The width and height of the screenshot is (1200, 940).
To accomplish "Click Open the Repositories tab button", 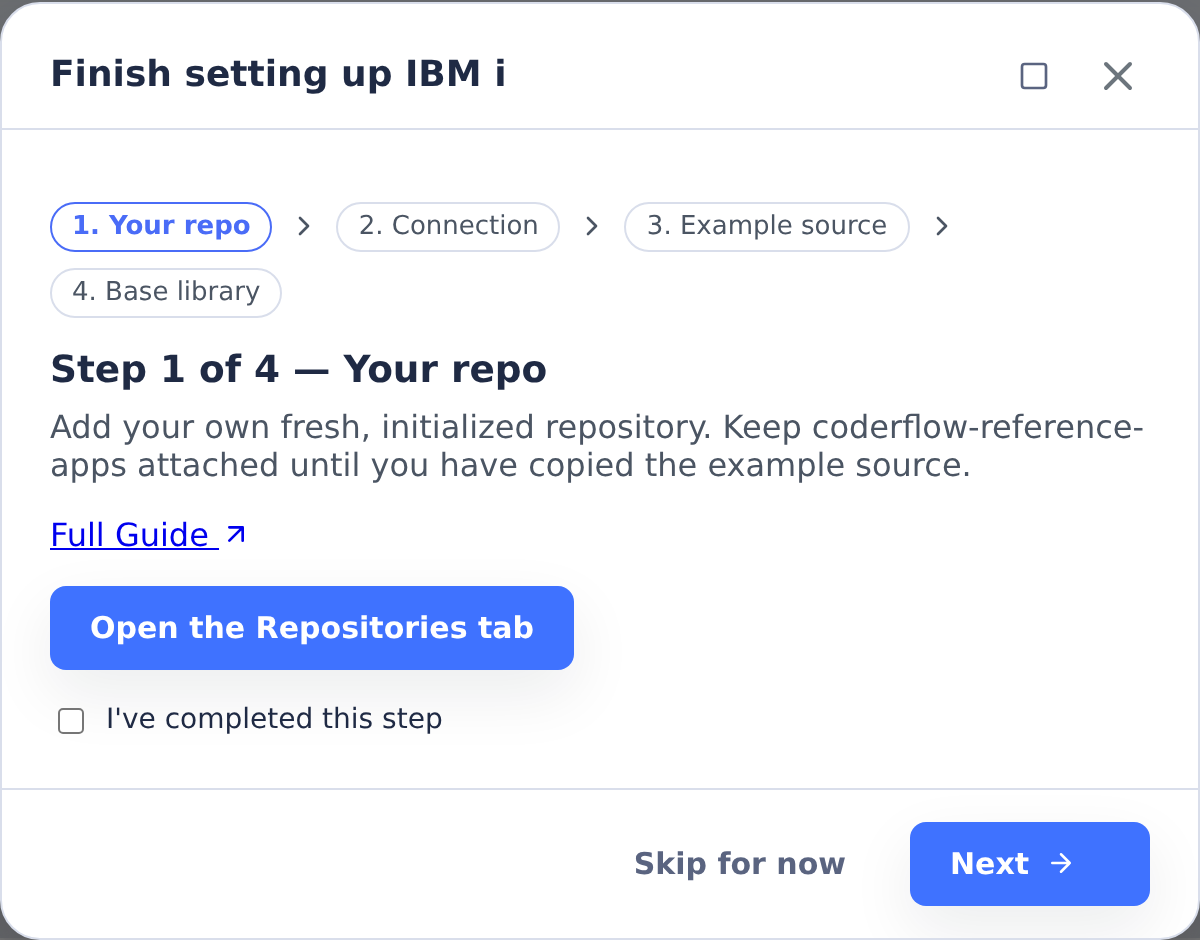I will coord(312,628).
